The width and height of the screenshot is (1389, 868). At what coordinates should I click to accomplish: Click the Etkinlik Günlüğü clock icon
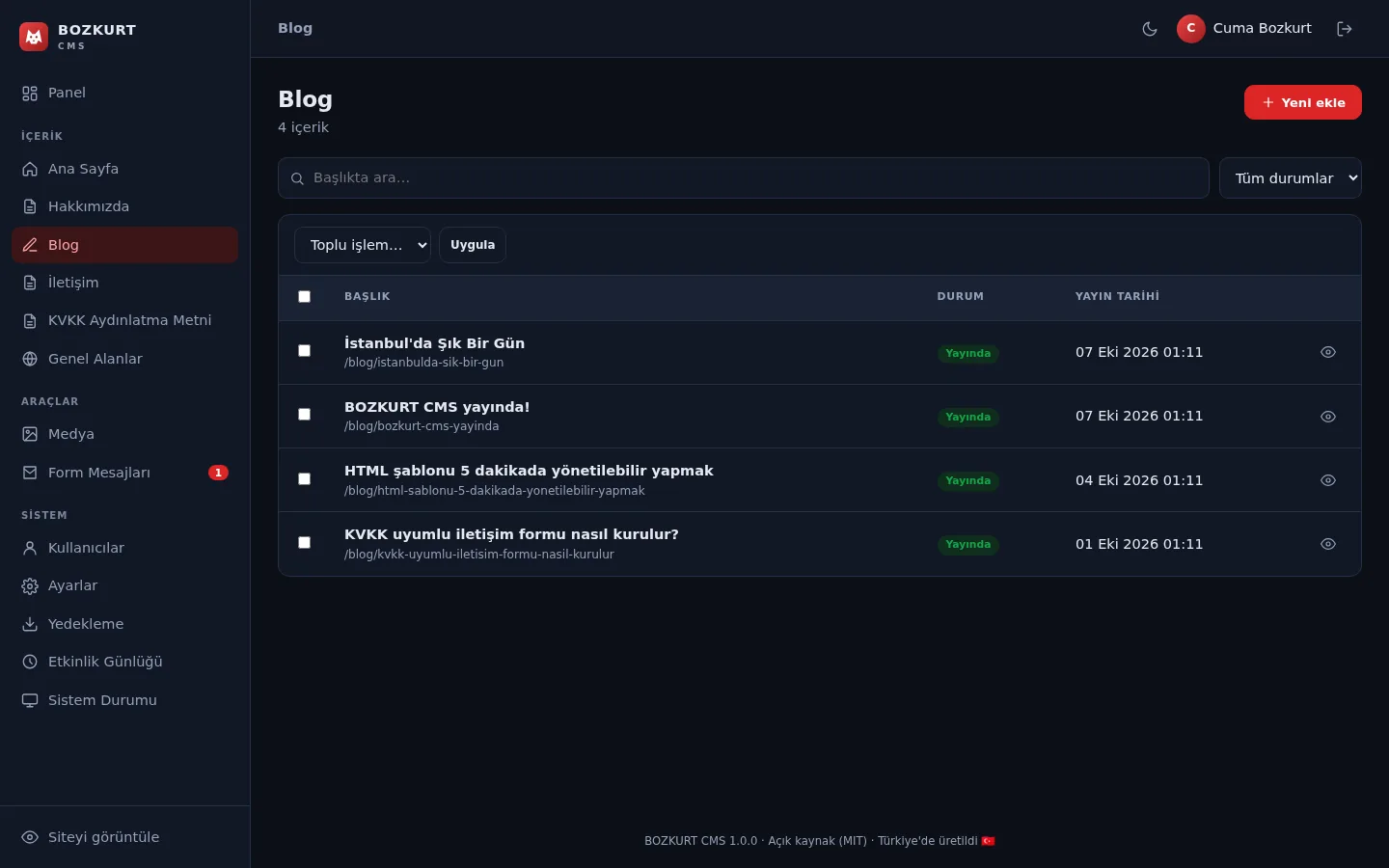coord(30,662)
